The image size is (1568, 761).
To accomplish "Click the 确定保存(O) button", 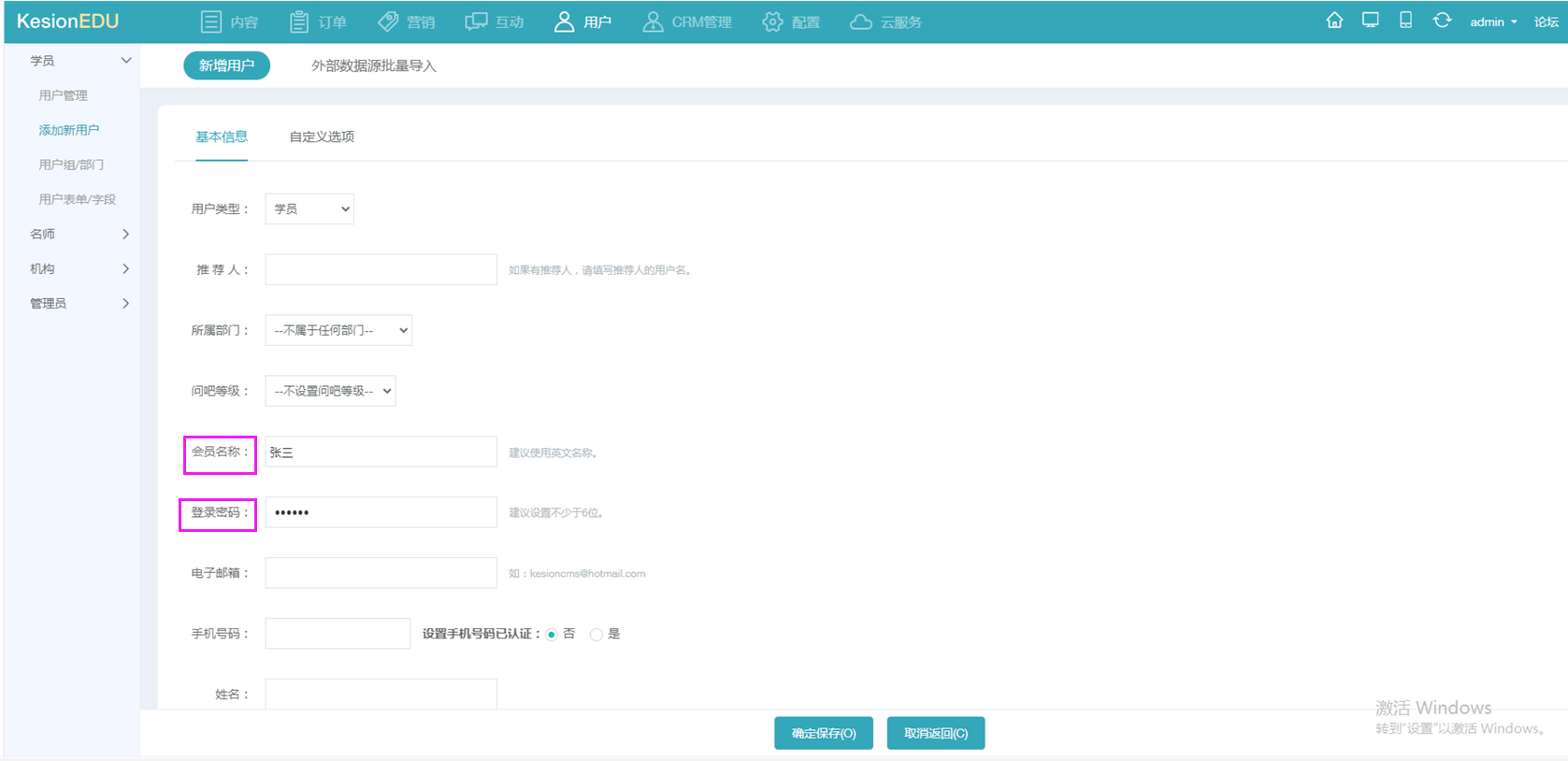I will click(823, 734).
